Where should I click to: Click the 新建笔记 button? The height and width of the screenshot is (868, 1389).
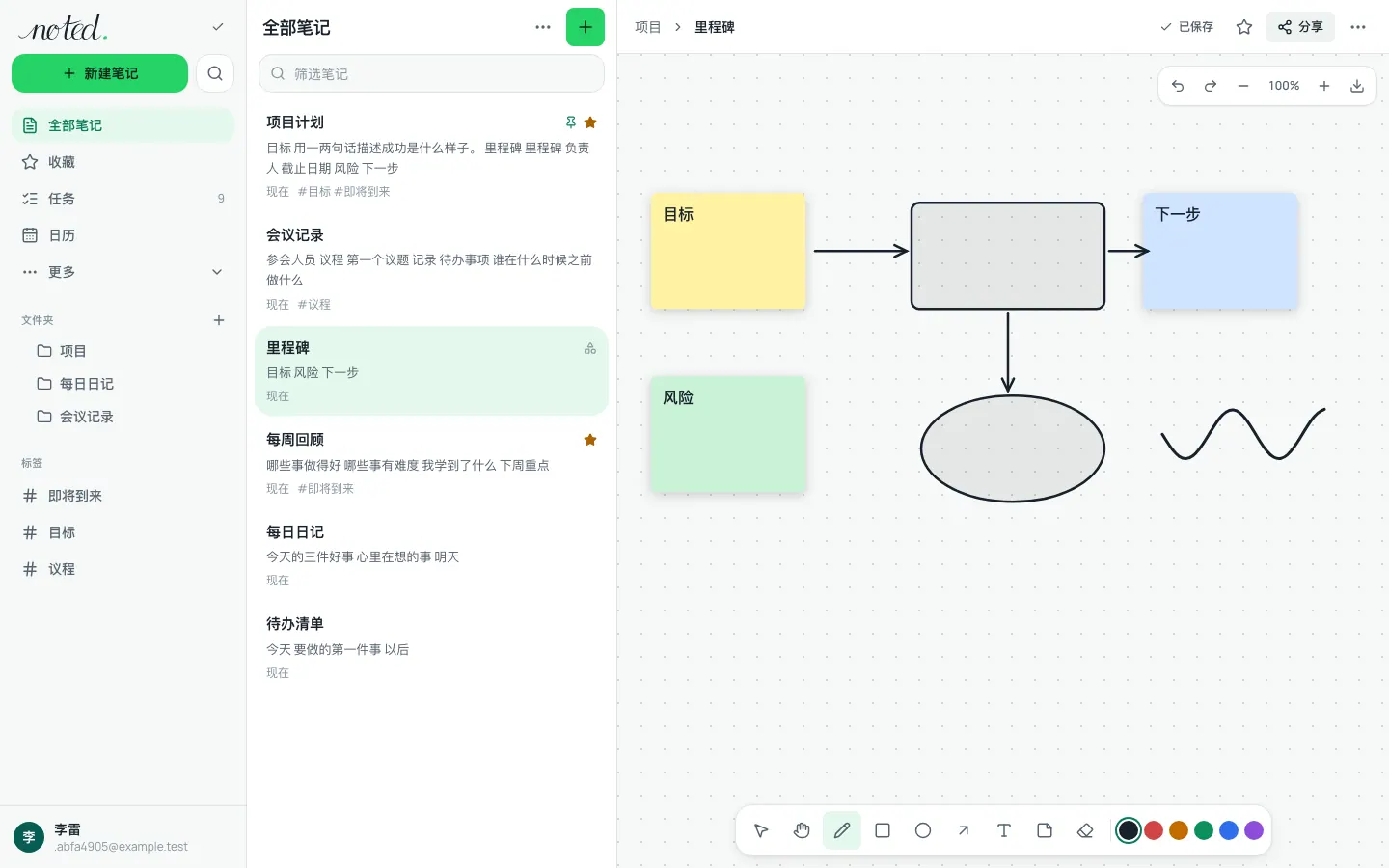[99, 73]
